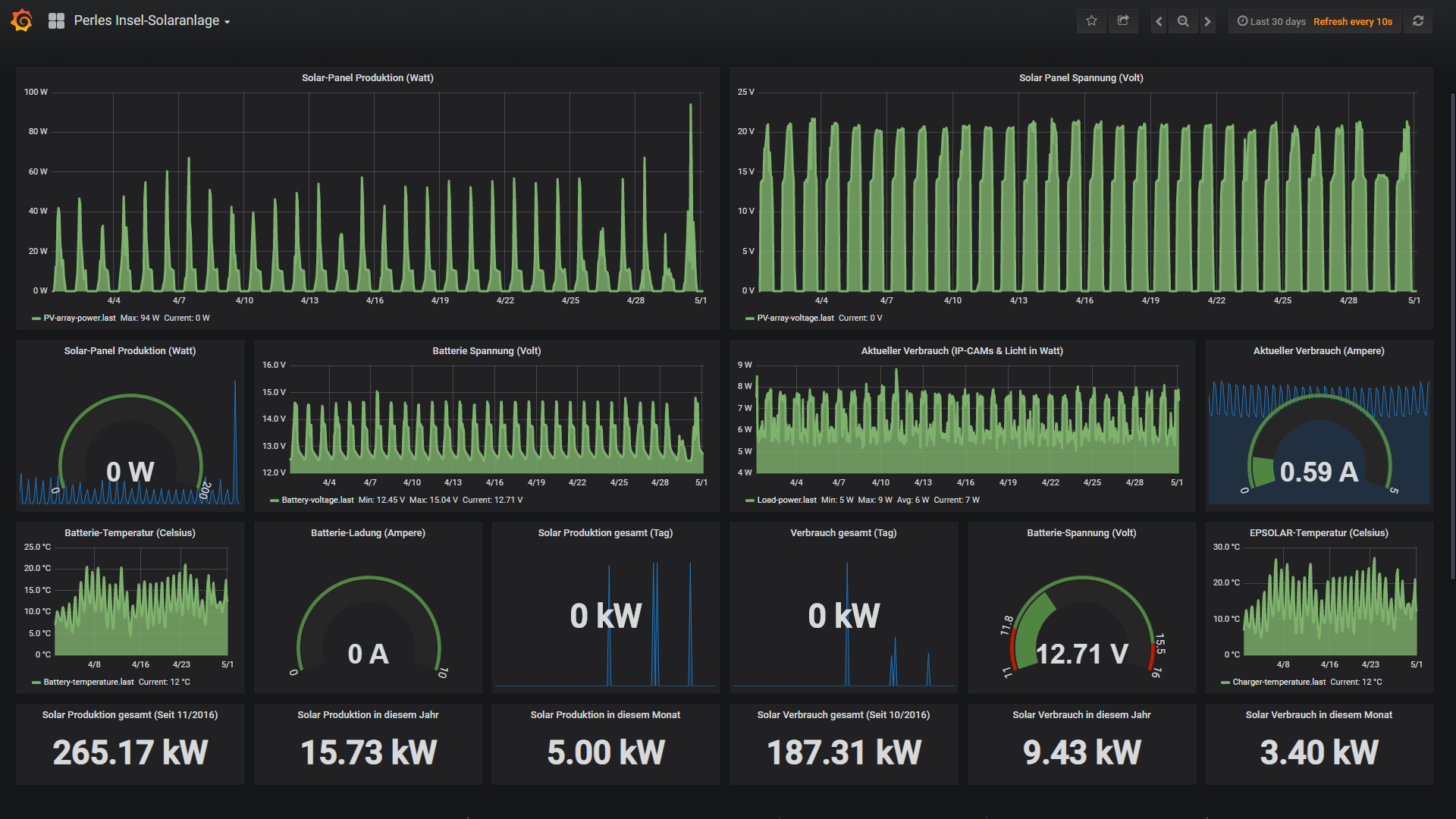Toggle PV-array-power.last legend series
The width and height of the screenshot is (1456, 819).
coord(79,318)
